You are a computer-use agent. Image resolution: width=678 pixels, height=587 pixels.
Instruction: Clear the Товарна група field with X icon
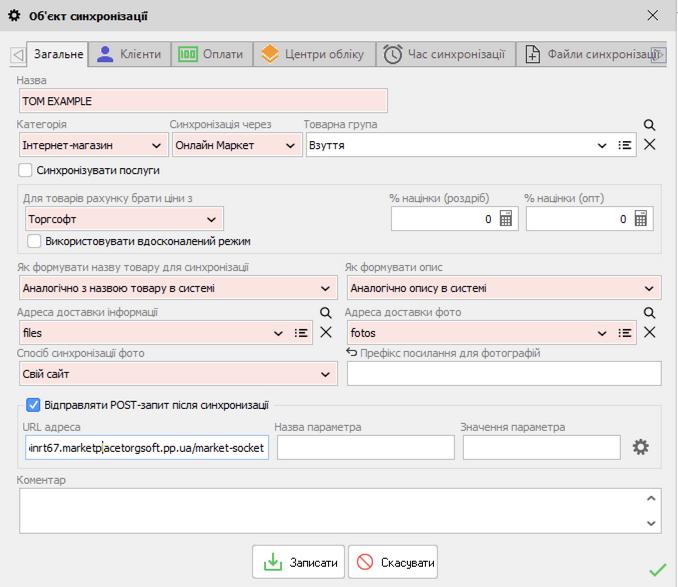tap(649, 145)
